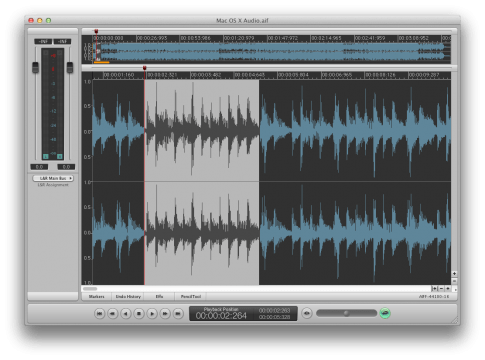This screenshot has height=360, width=485.
Task: Increase vertical zoom with the plus button
Action: click(454, 274)
